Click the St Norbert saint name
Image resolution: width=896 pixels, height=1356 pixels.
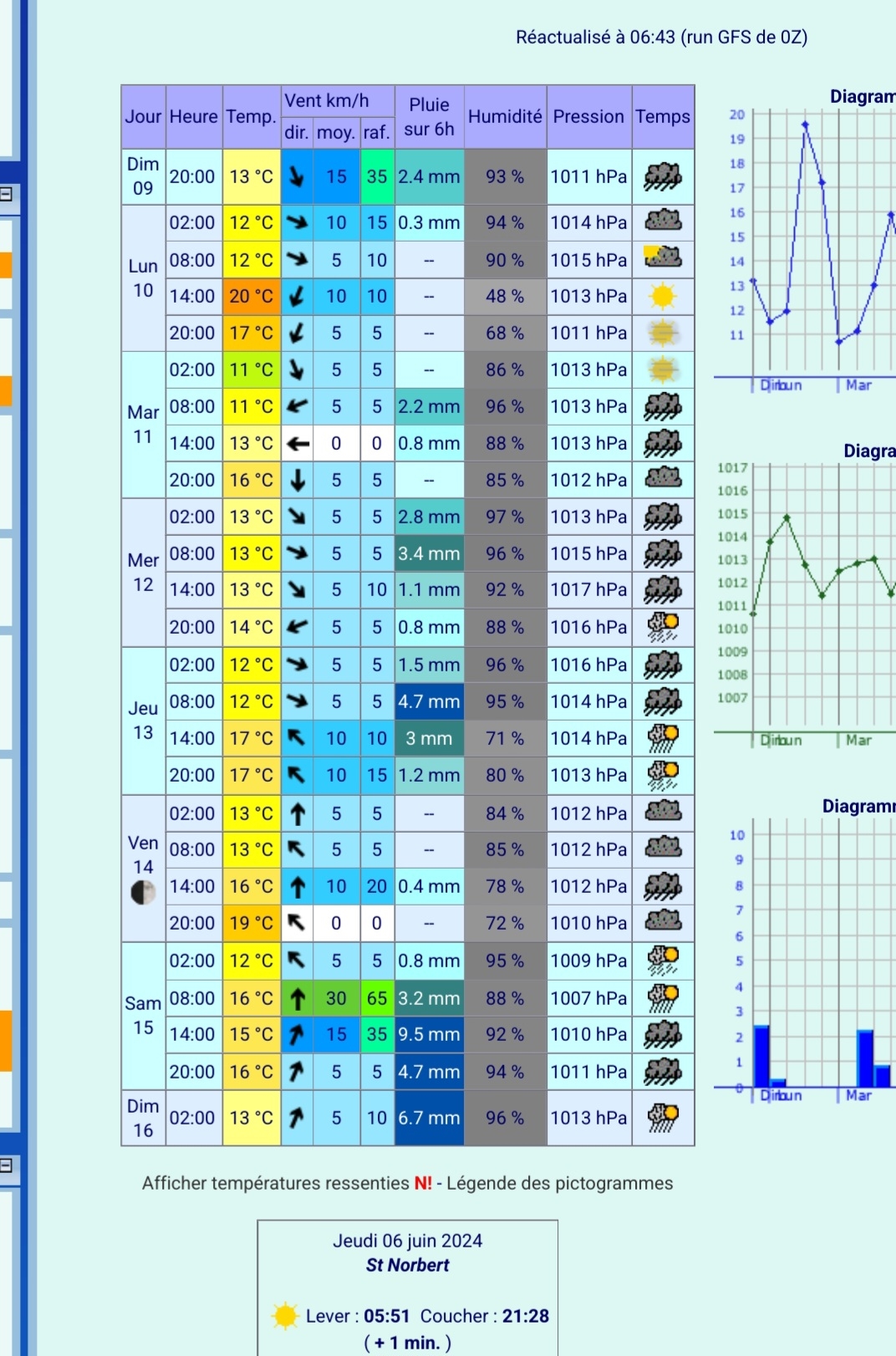(x=408, y=1265)
